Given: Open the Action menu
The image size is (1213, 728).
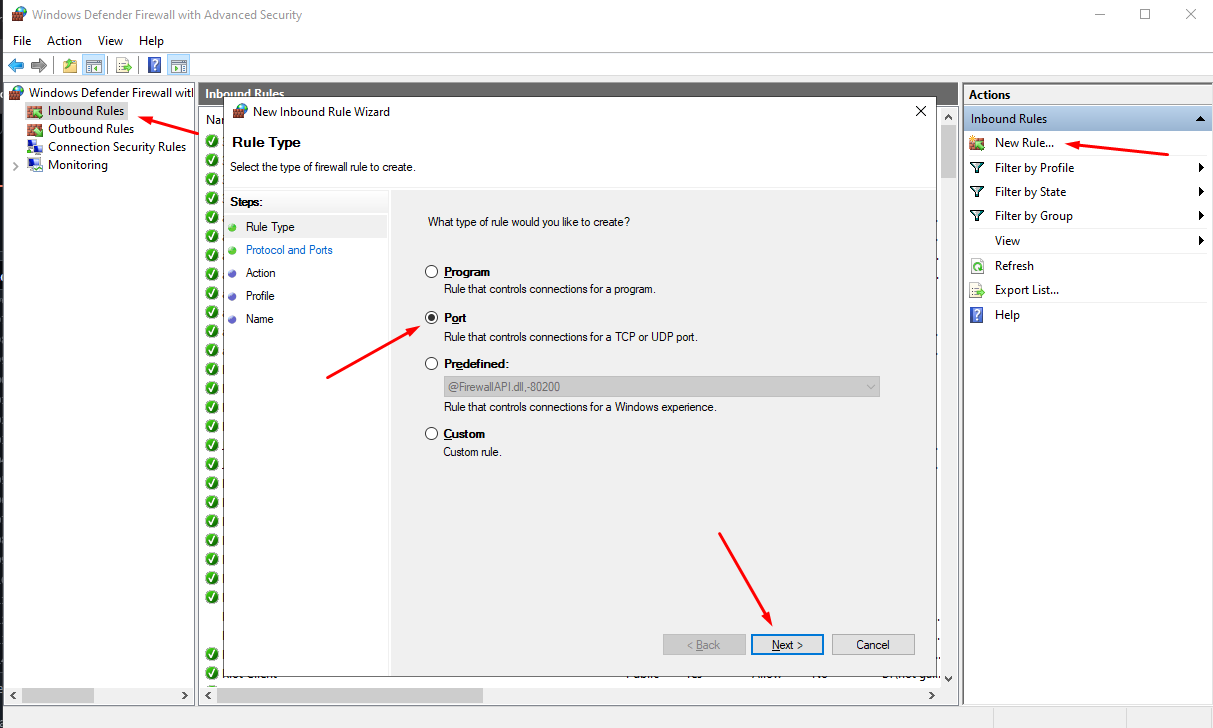Looking at the screenshot, I should (65, 41).
